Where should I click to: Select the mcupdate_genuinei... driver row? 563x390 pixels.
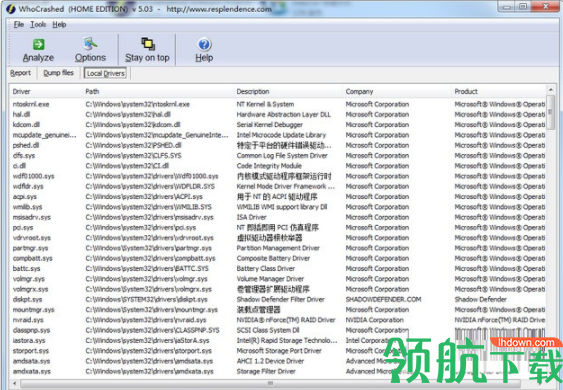click(x=278, y=135)
